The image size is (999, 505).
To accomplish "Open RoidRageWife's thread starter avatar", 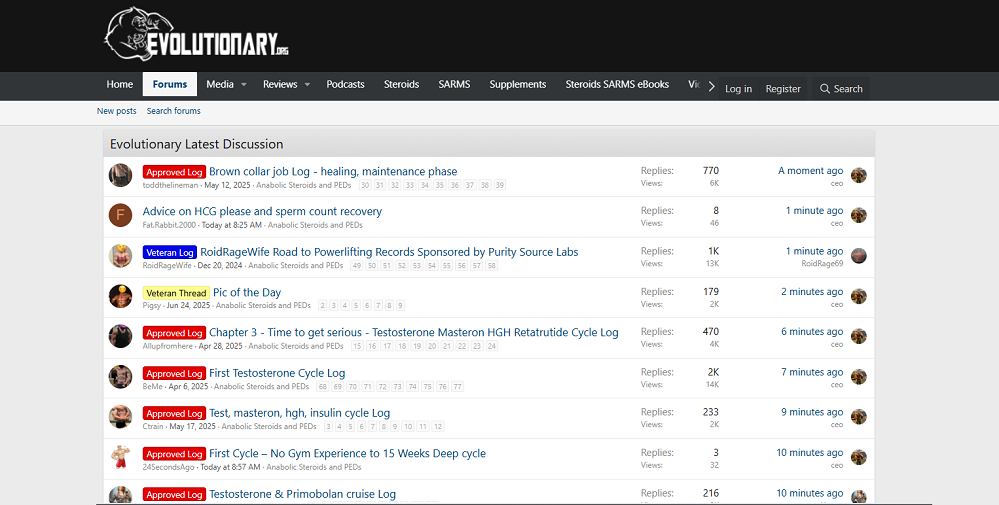I will click(120, 255).
